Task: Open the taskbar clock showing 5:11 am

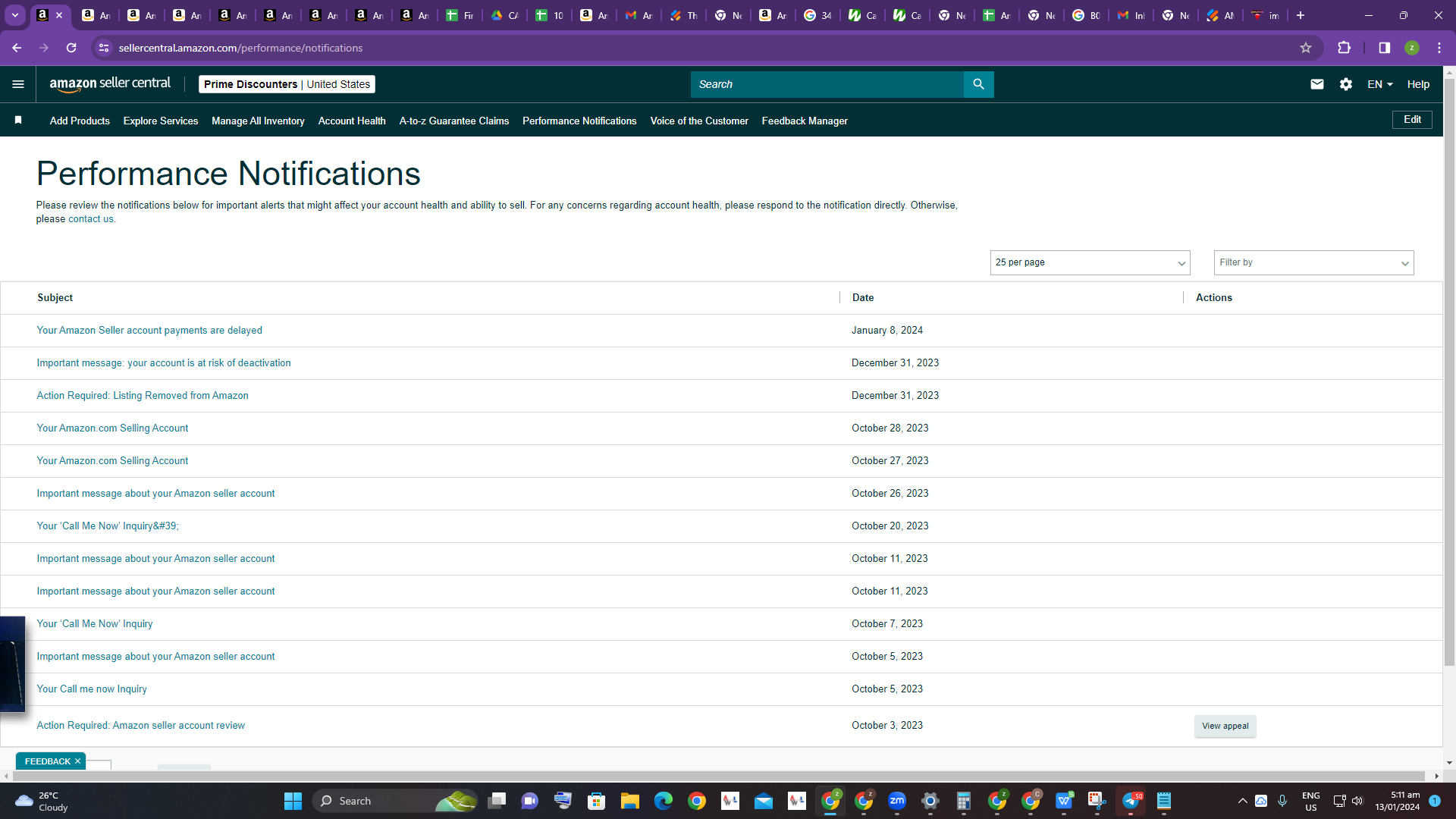Action: tap(1398, 801)
